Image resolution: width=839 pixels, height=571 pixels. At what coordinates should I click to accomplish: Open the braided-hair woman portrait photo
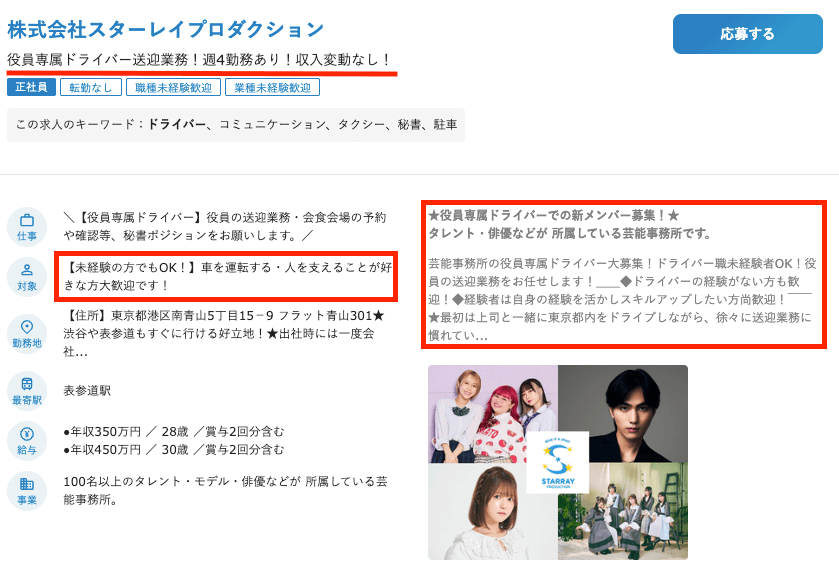(x=493, y=512)
